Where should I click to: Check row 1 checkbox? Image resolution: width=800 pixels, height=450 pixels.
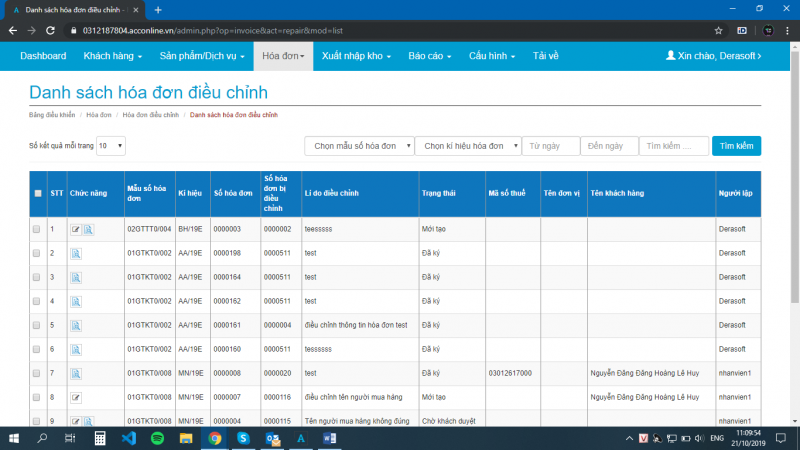tap(36, 230)
